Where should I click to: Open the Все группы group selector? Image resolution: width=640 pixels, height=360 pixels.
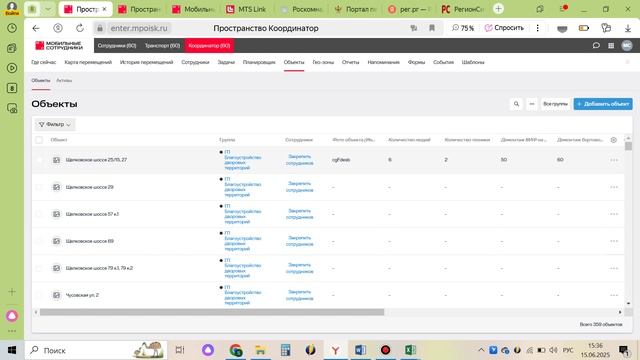click(555, 104)
